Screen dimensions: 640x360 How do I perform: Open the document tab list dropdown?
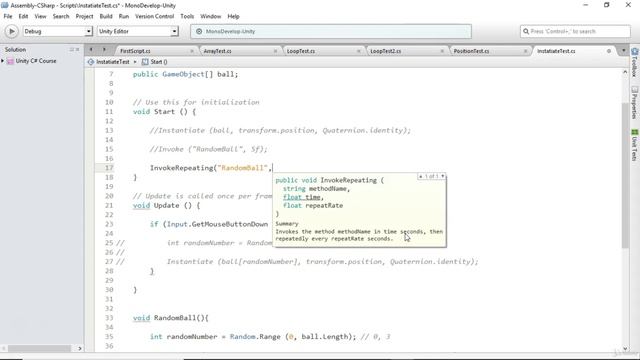click(x=623, y=51)
